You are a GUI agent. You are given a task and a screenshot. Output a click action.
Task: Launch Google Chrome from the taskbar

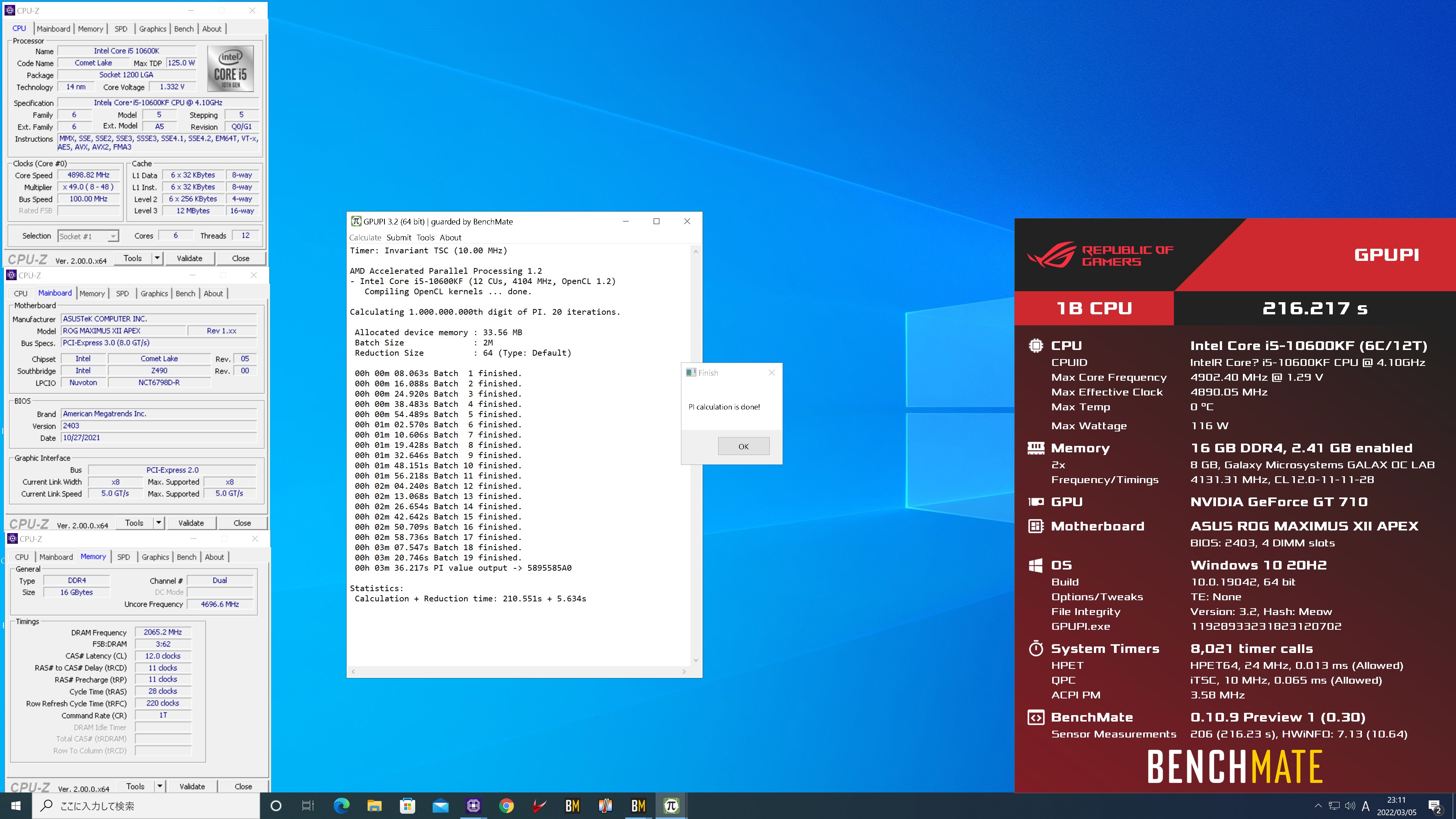(507, 805)
